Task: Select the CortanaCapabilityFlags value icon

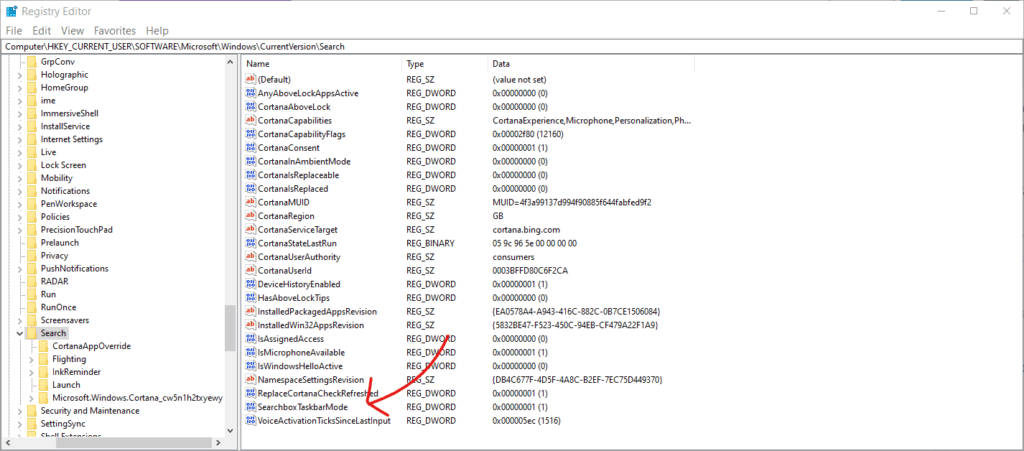Action: pyautogui.click(x=250, y=134)
